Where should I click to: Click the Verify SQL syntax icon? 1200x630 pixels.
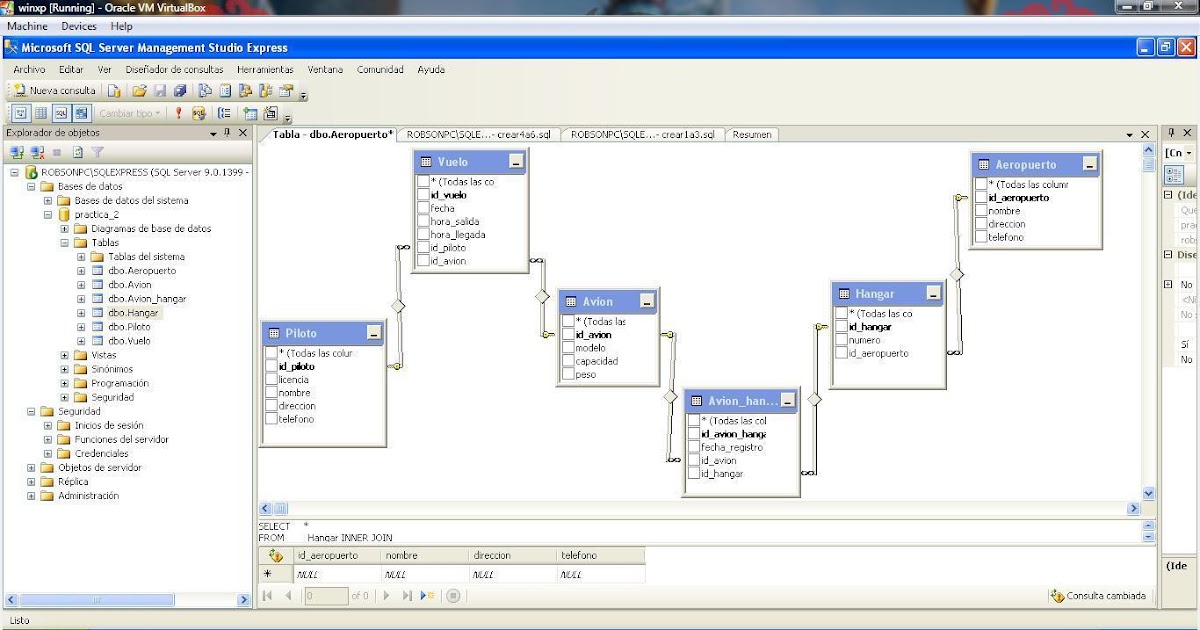[x=199, y=112]
